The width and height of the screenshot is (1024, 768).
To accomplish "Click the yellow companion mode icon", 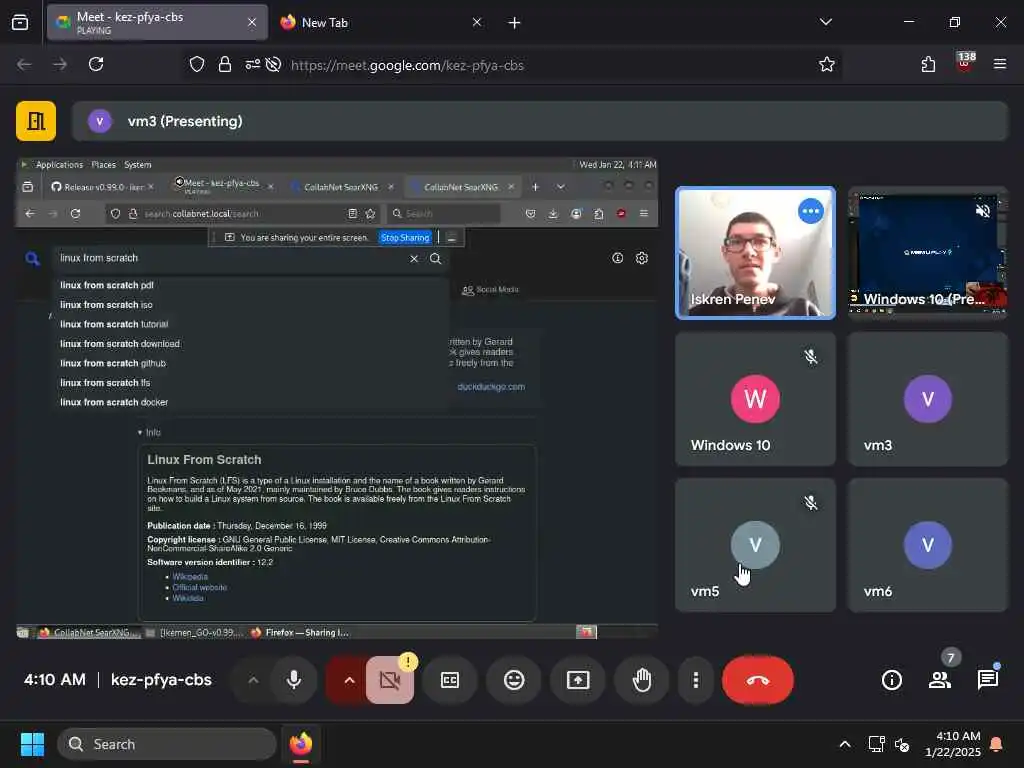I will (x=36, y=121).
